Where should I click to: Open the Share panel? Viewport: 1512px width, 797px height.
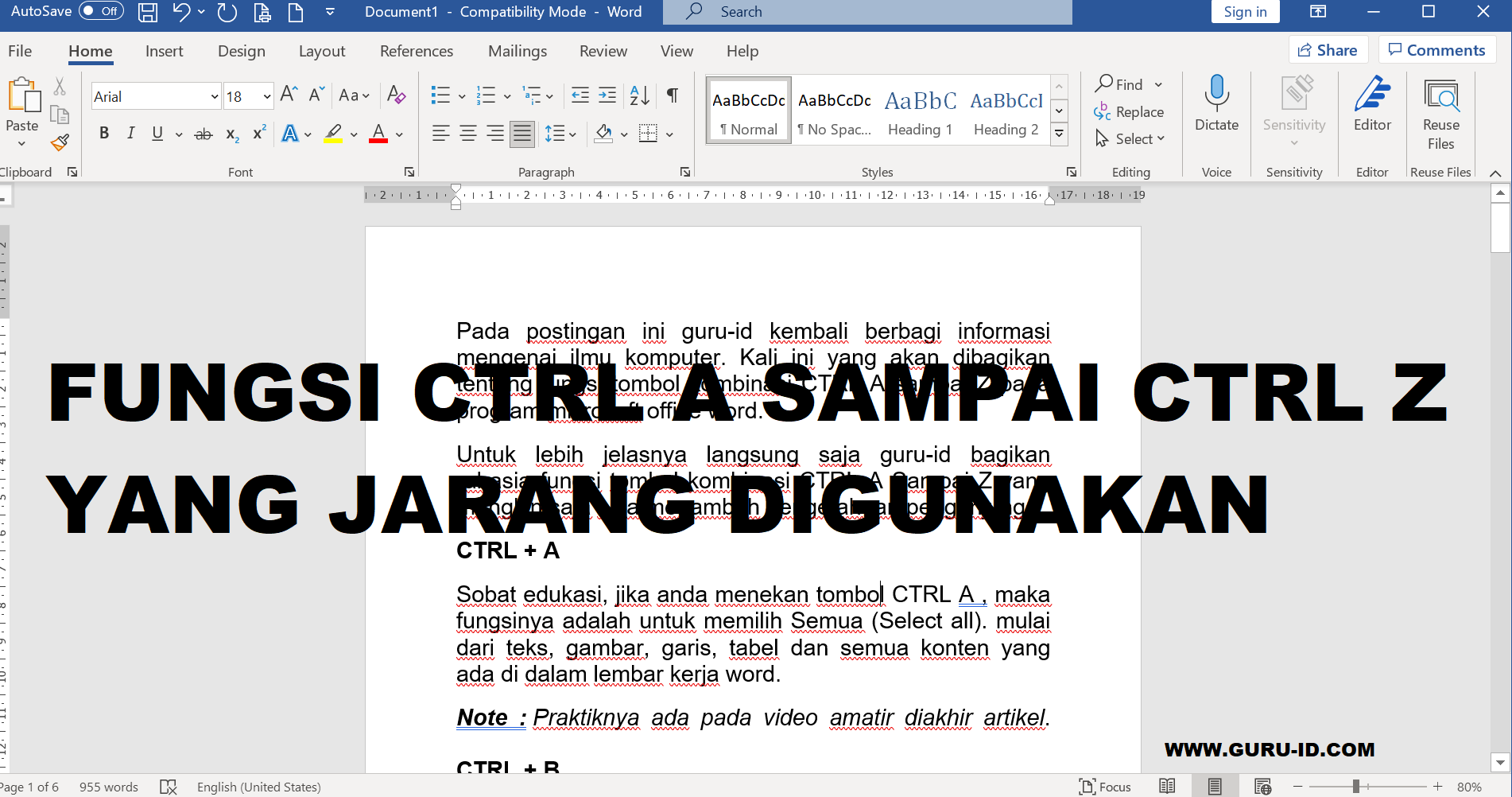pos(1328,49)
